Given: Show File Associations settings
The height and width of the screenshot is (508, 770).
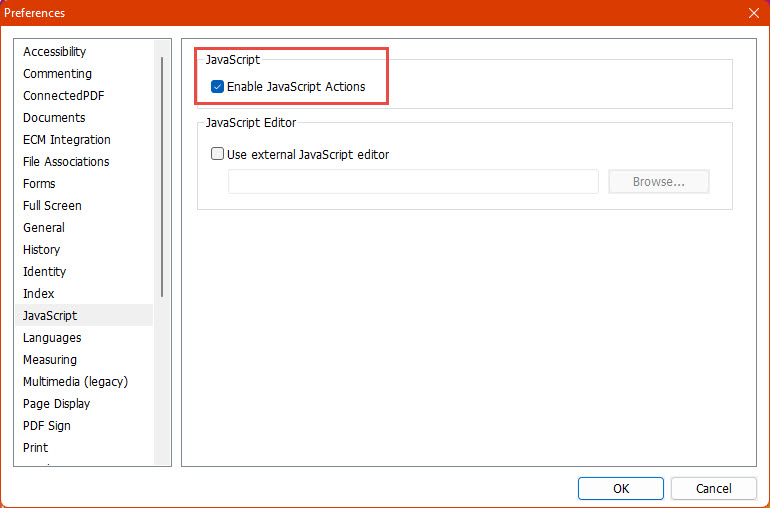Looking at the screenshot, I should (66, 162).
